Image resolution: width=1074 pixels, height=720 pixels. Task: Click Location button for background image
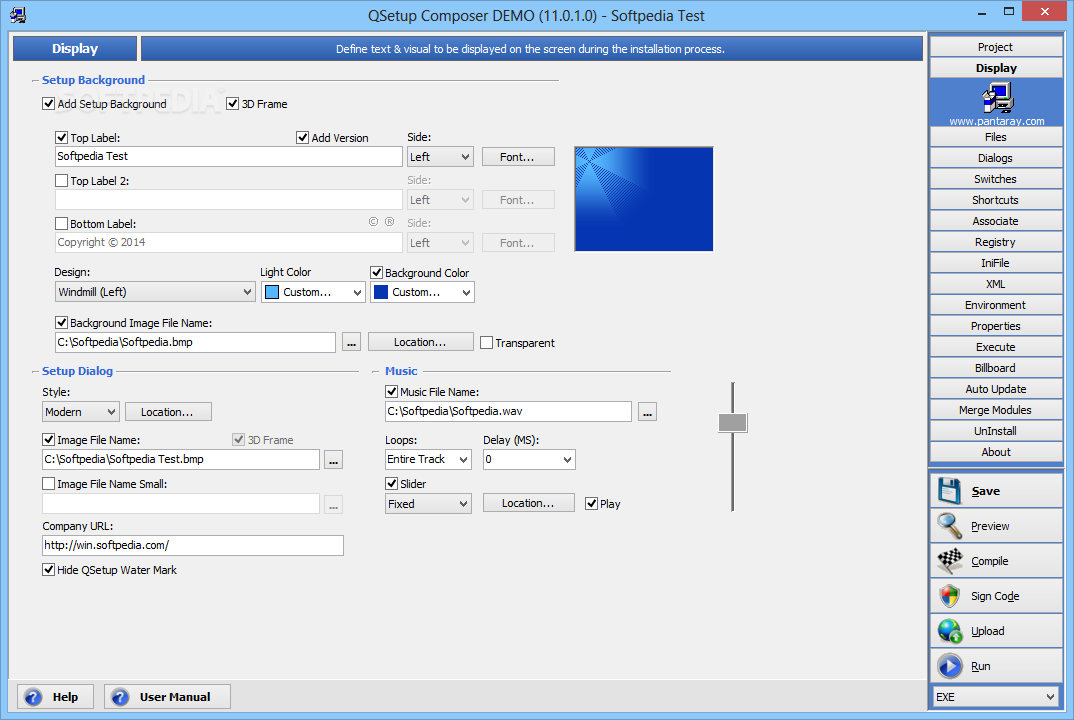pos(420,342)
